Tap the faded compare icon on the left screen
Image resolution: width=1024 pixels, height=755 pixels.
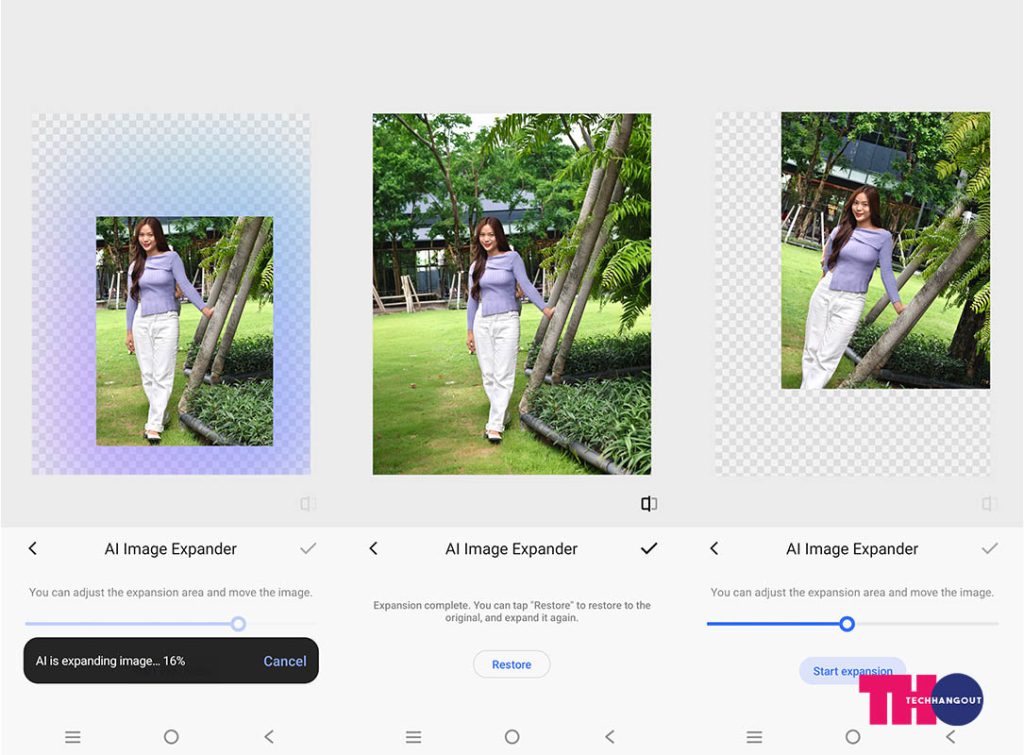[308, 504]
